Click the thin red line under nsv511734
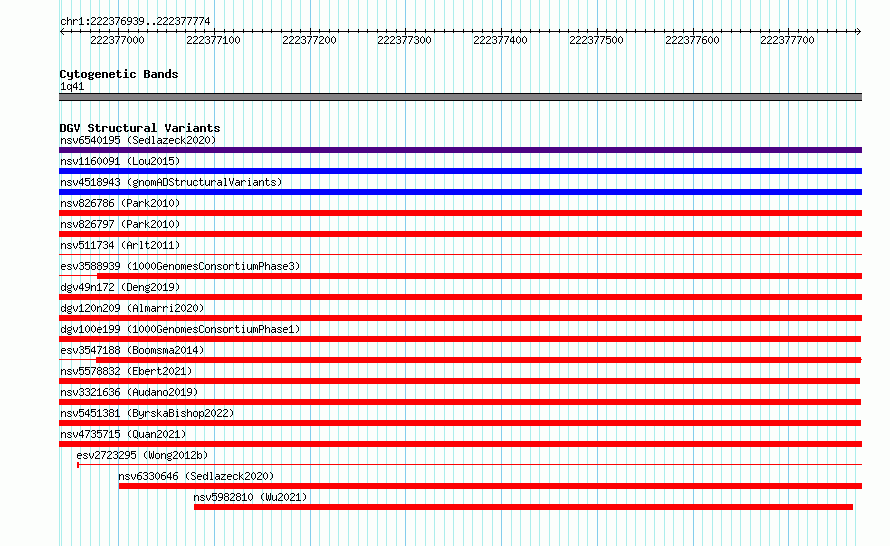This screenshot has height=546, width=890. click(x=460, y=254)
